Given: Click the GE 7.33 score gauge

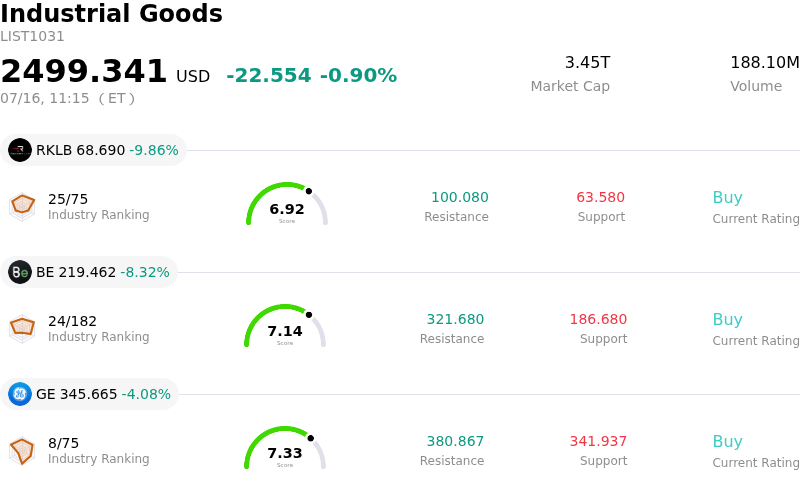Looking at the screenshot, I should tap(285, 448).
